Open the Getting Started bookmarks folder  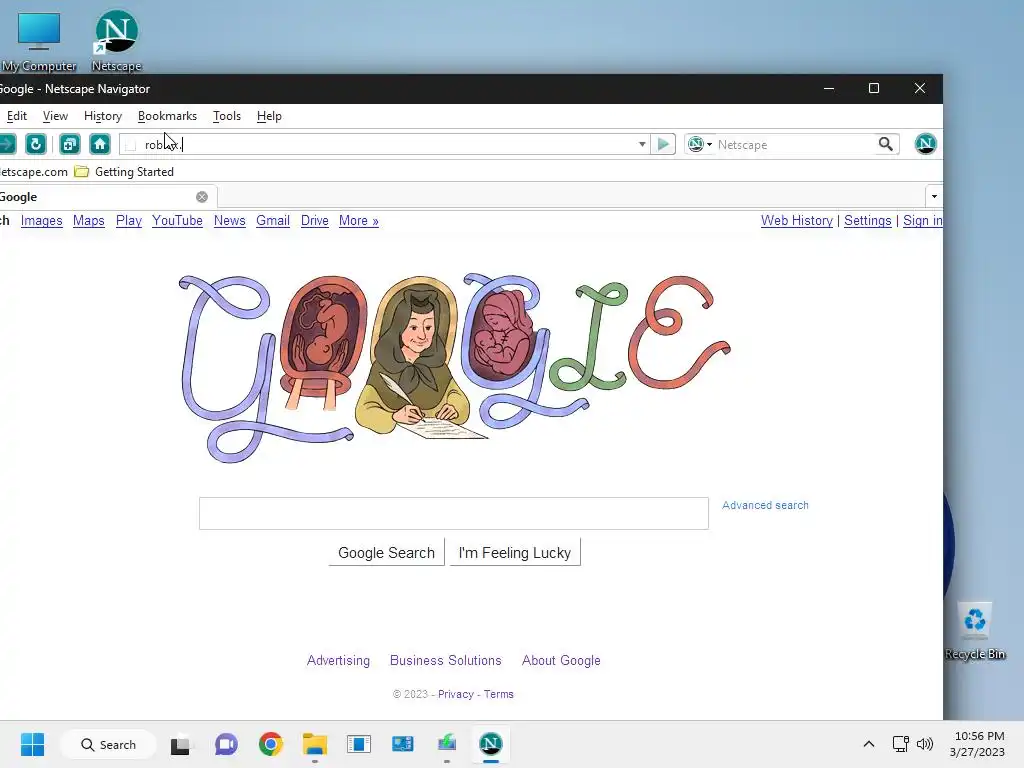coord(124,172)
